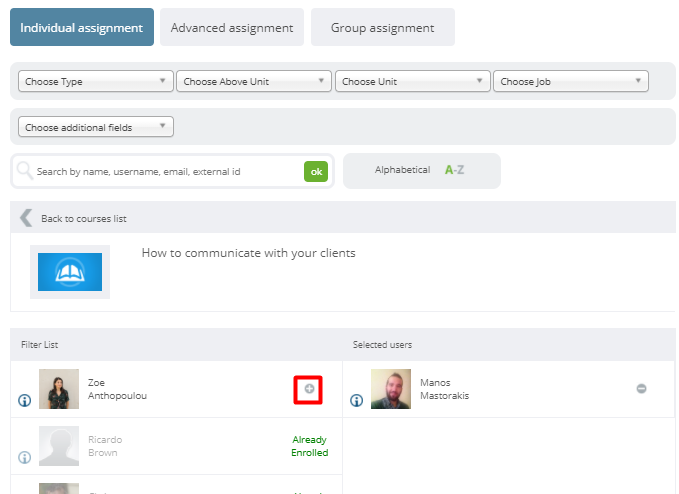679x494 pixels.
Task: Click the back chevron arrow icon
Action: 26,218
